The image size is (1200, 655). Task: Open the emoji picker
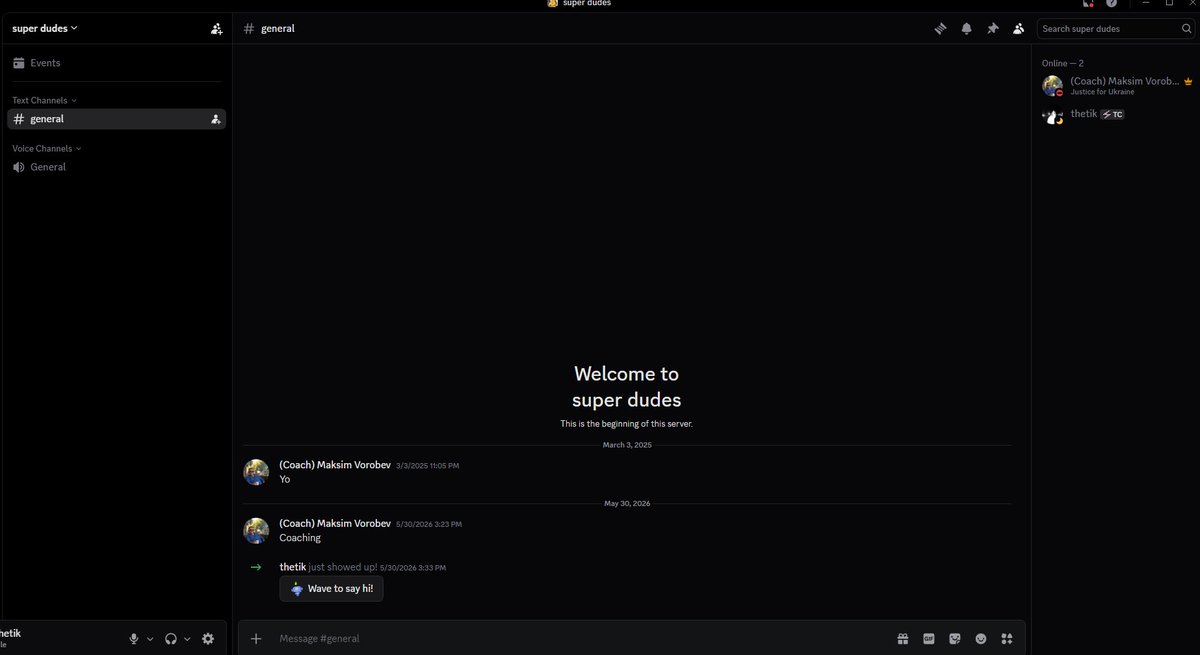coord(981,638)
